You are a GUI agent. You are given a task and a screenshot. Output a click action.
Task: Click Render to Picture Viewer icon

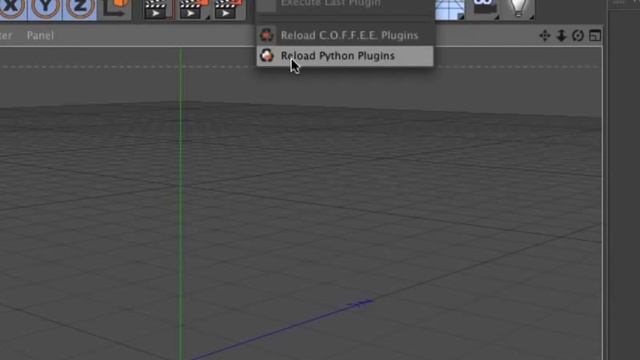coord(193,9)
